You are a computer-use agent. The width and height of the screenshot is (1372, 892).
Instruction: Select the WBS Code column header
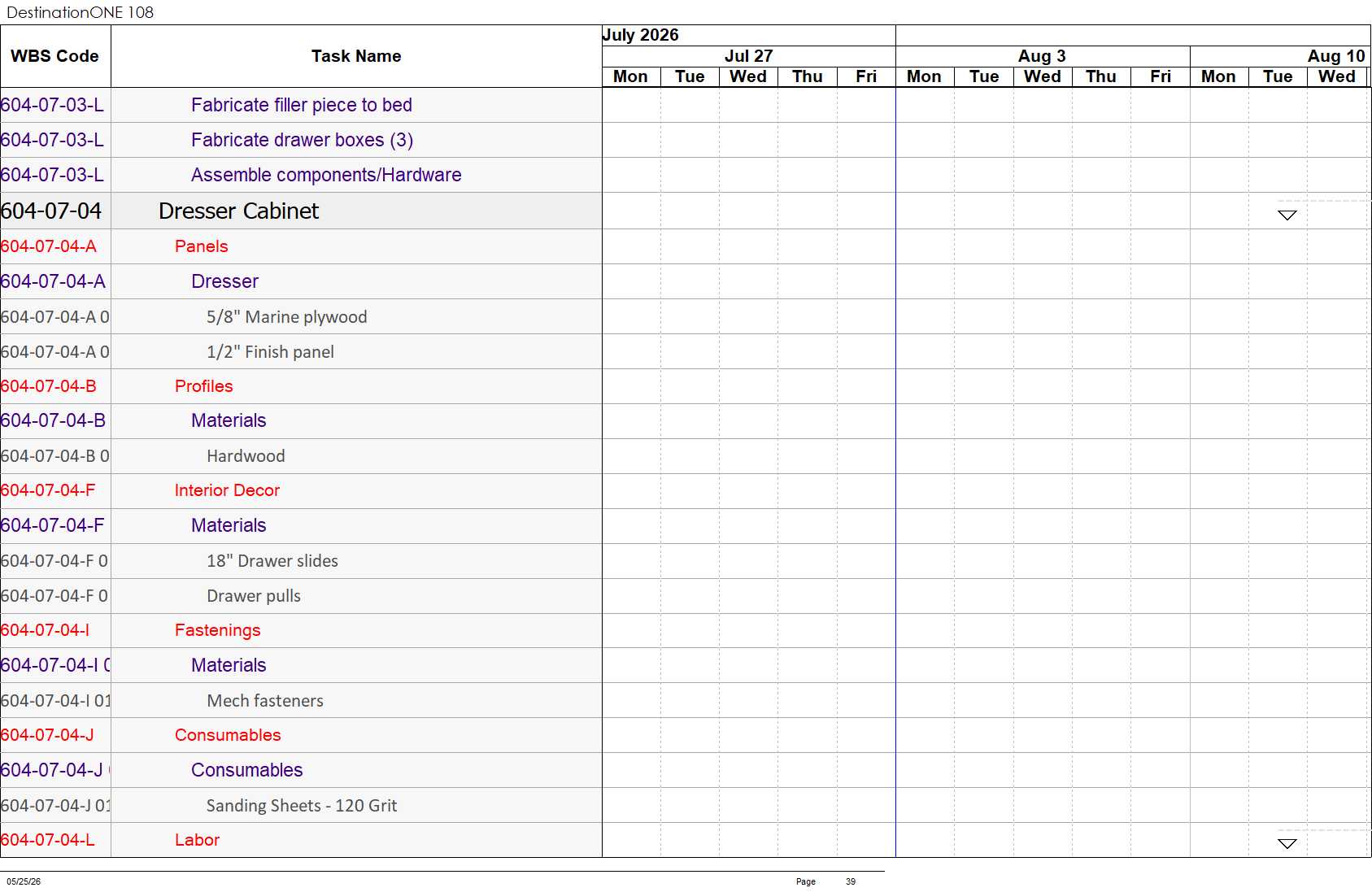54,56
